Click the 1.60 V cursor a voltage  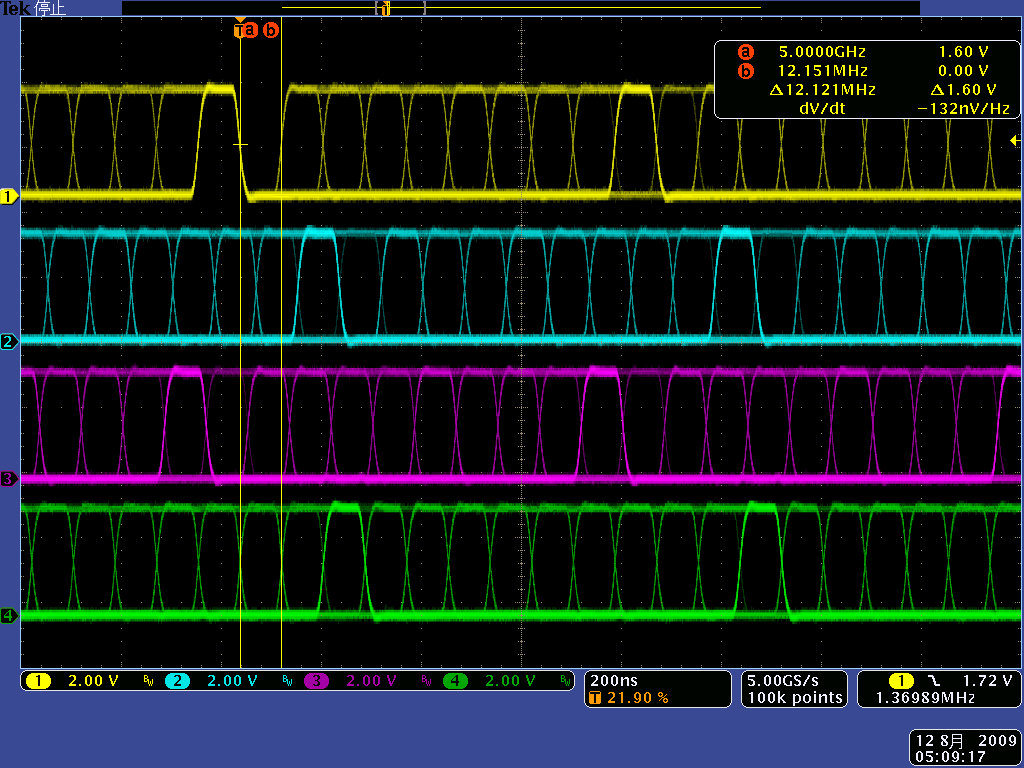pyautogui.click(x=964, y=52)
